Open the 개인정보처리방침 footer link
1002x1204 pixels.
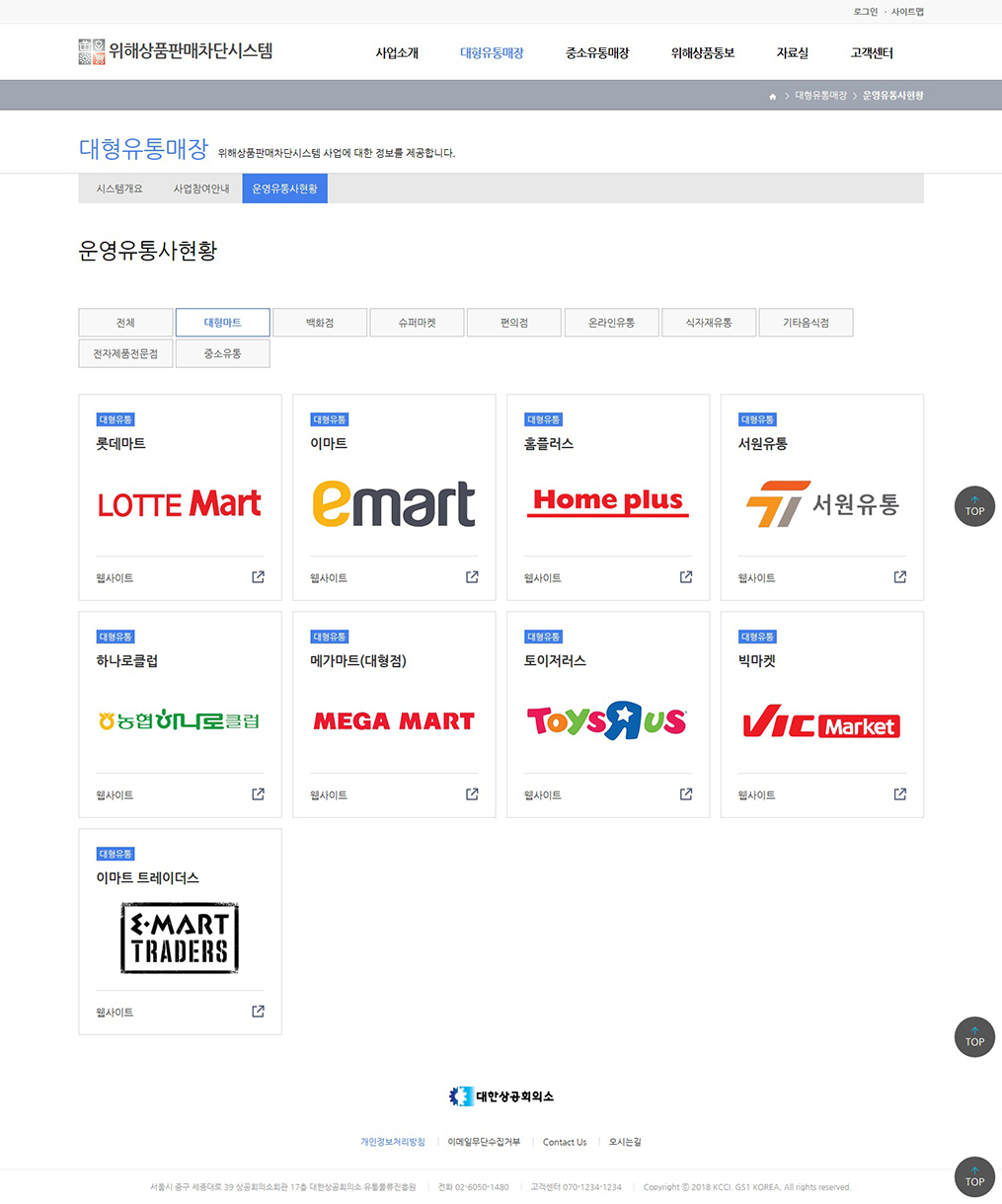[393, 1142]
